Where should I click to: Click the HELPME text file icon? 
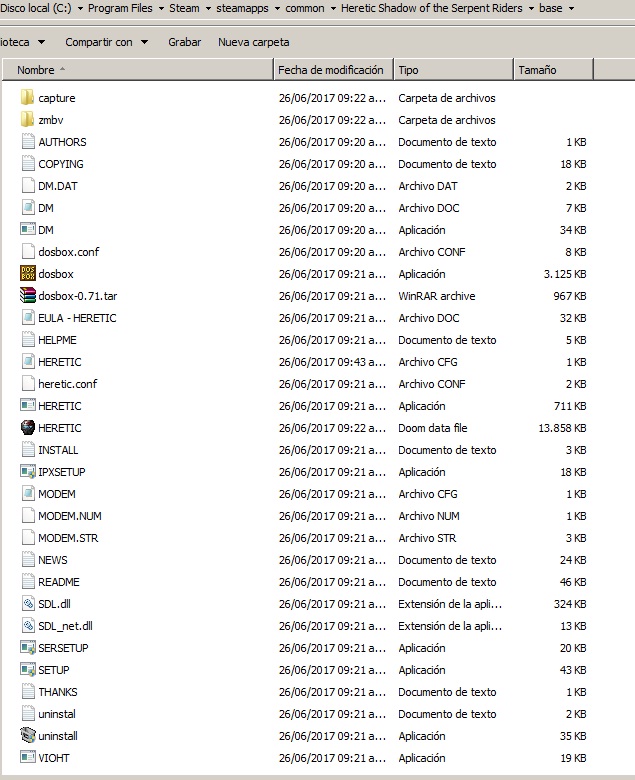[28, 340]
